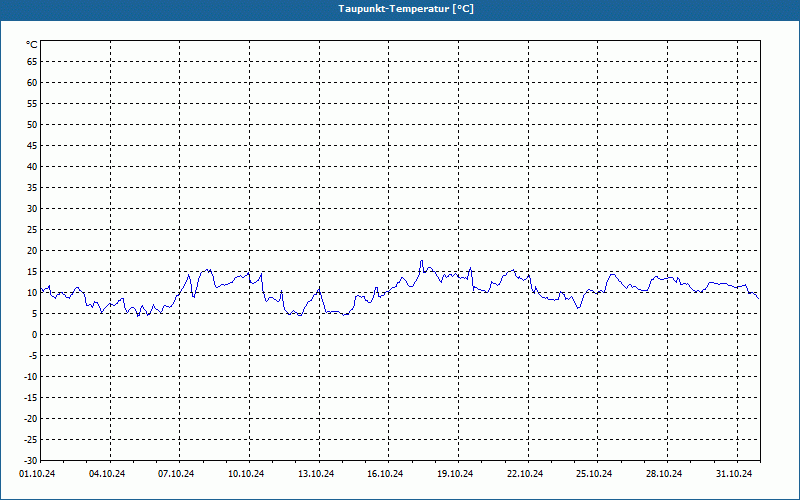
Task: Click the 60 value on the y-axis
Action: (x=32, y=83)
